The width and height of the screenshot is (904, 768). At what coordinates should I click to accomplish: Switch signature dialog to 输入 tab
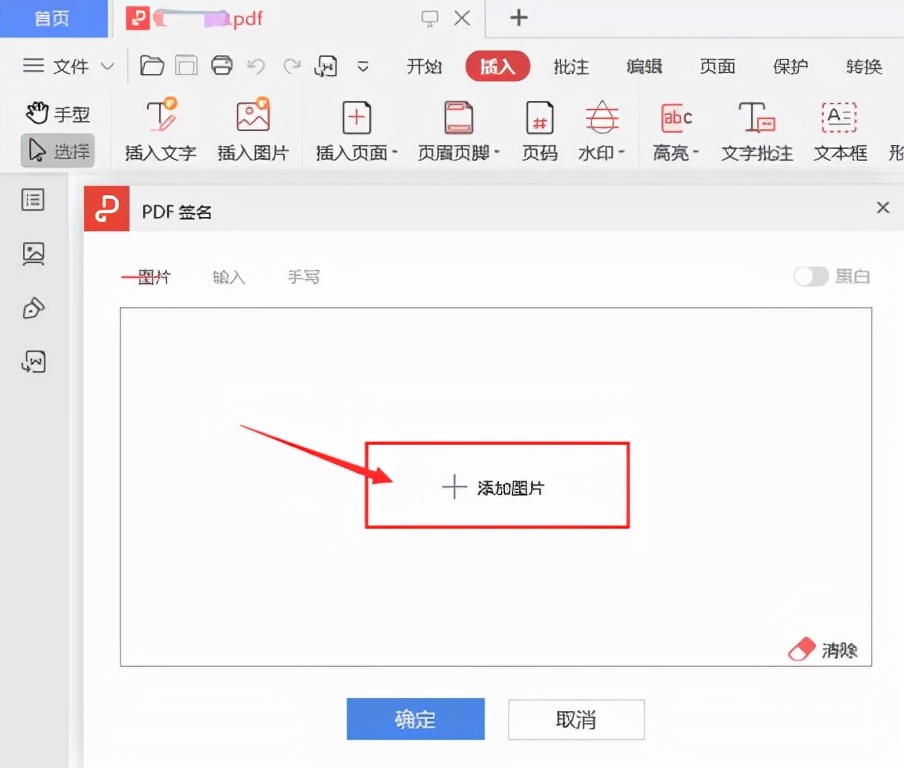pyautogui.click(x=228, y=277)
